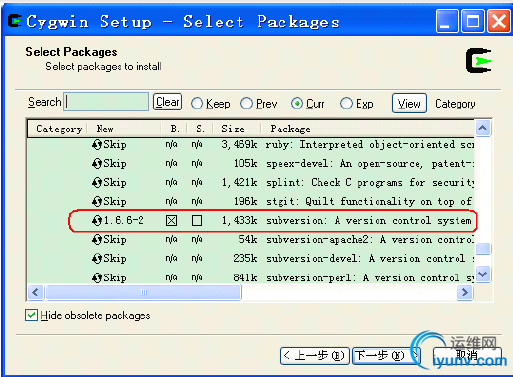
Task: Click vertical scrollbar up arrow
Action: click(x=483, y=128)
